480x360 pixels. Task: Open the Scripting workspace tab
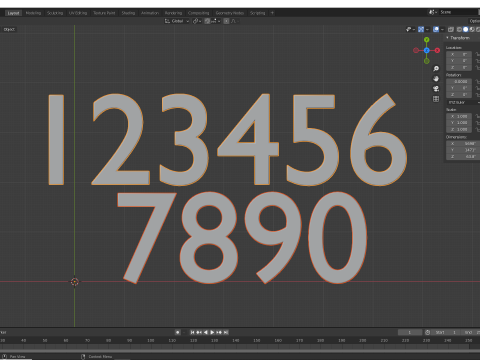(x=258, y=13)
